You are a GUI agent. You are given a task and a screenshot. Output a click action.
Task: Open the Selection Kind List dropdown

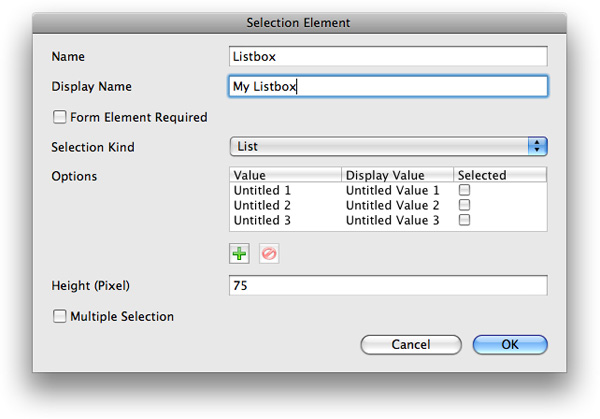[x=388, y=146]
